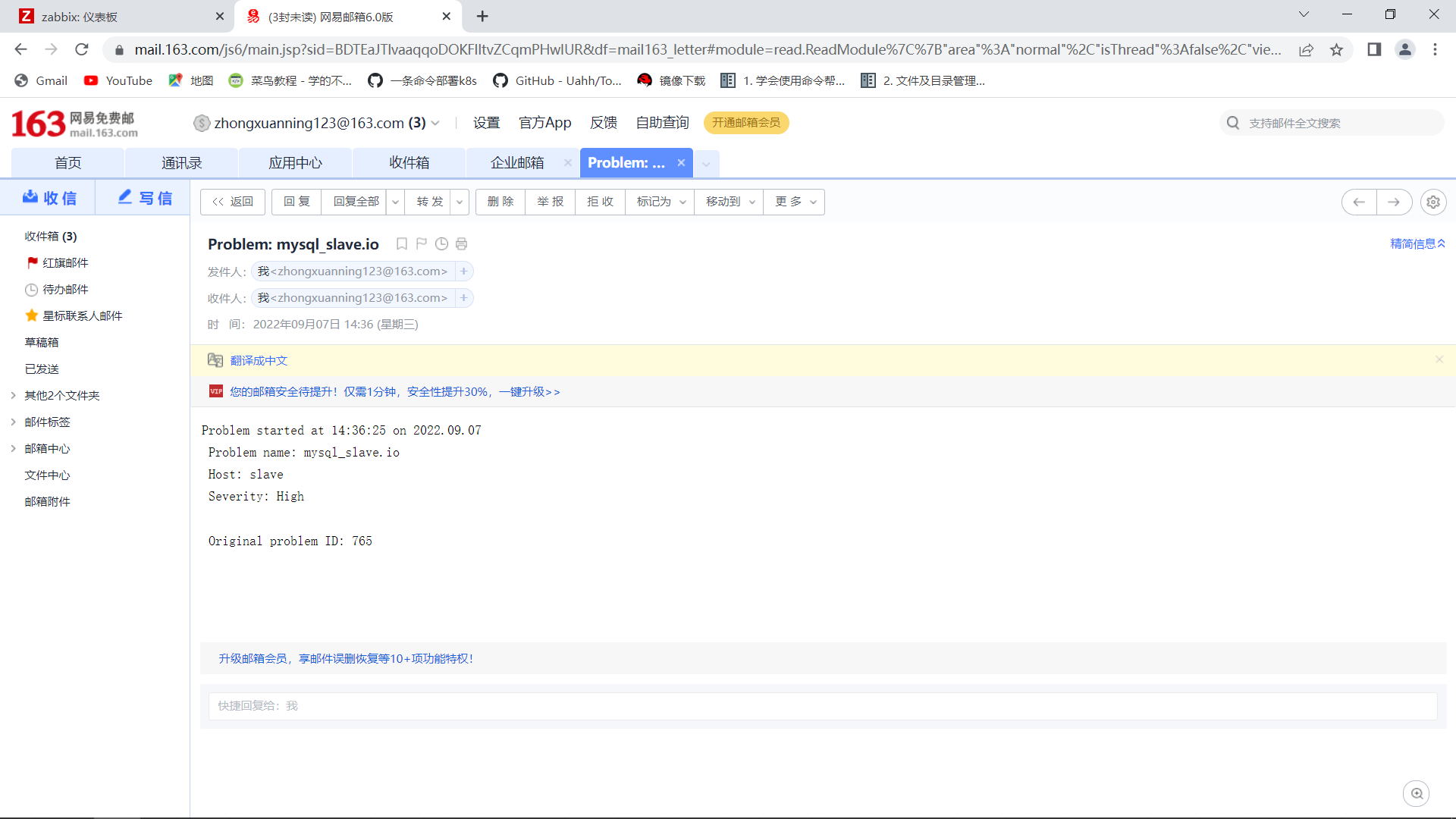The width and height of the screenshot is (1456, 819).
Task: Expand the reply-all dropdown arrow
Action: click(395, 202)
